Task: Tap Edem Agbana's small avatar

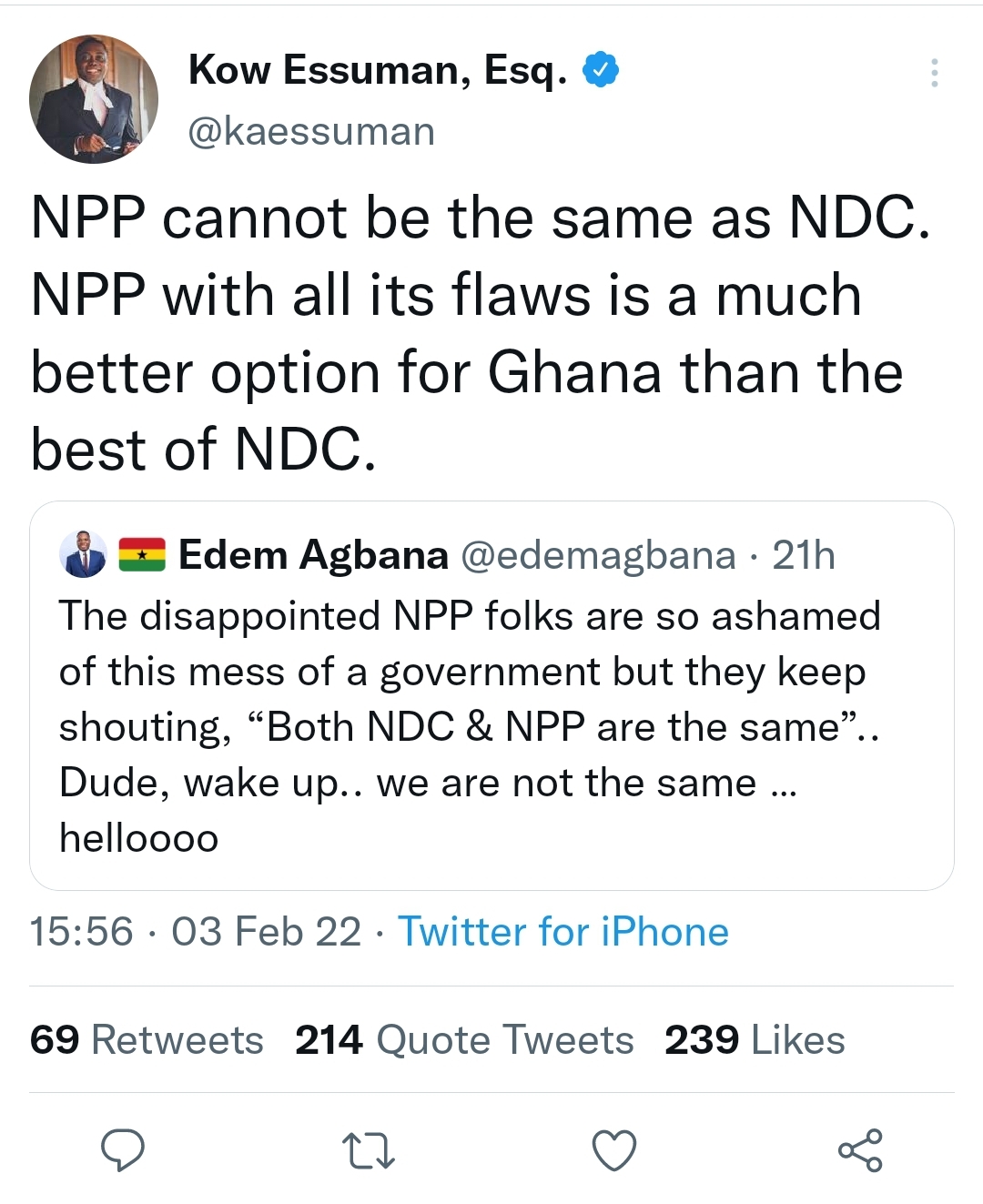Action: coord(83,554)
